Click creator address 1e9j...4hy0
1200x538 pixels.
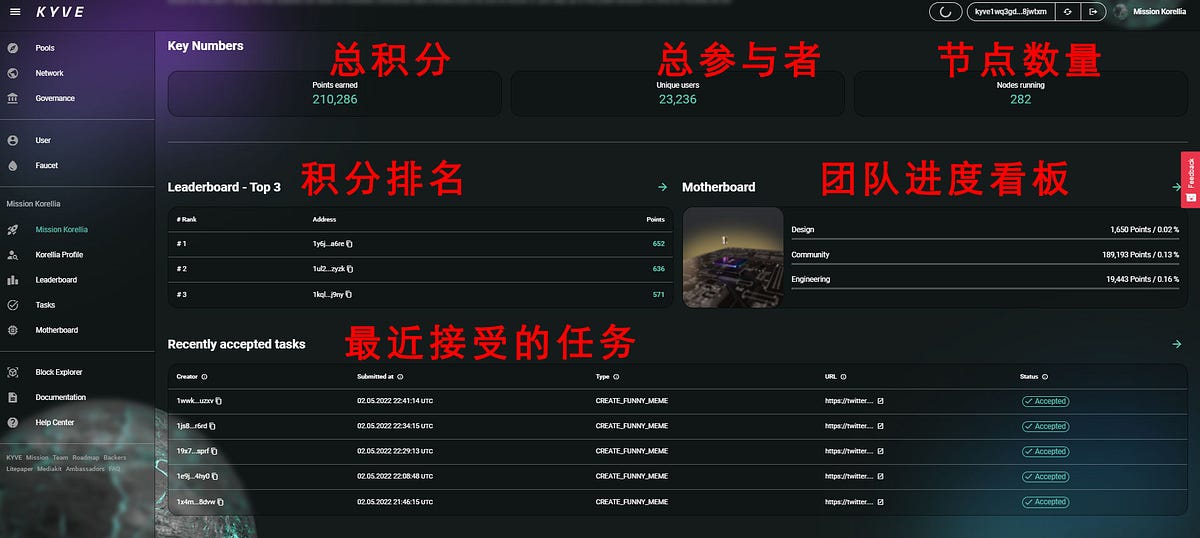193,476
